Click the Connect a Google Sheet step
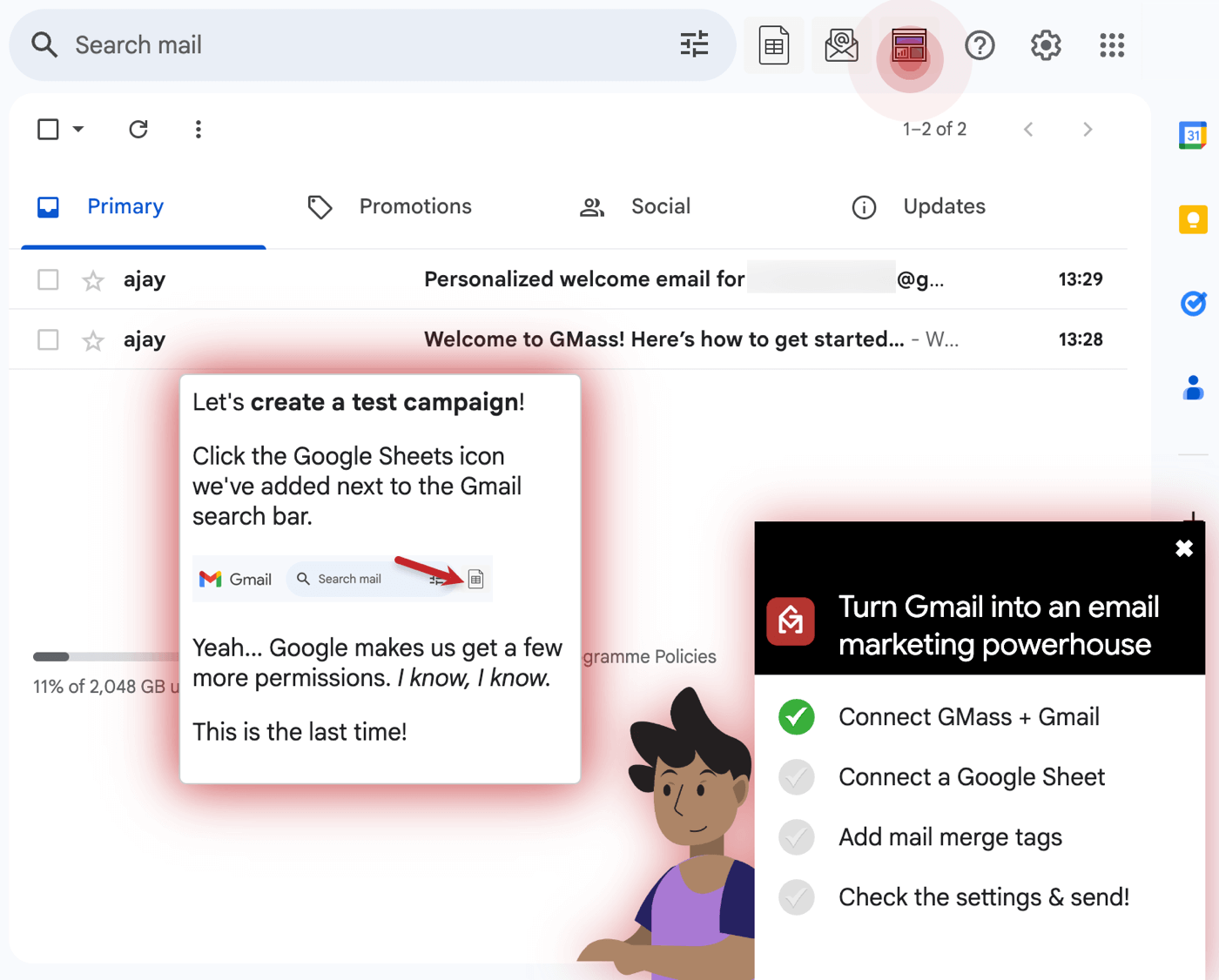The image size is (1219, 980). point(972,777)
